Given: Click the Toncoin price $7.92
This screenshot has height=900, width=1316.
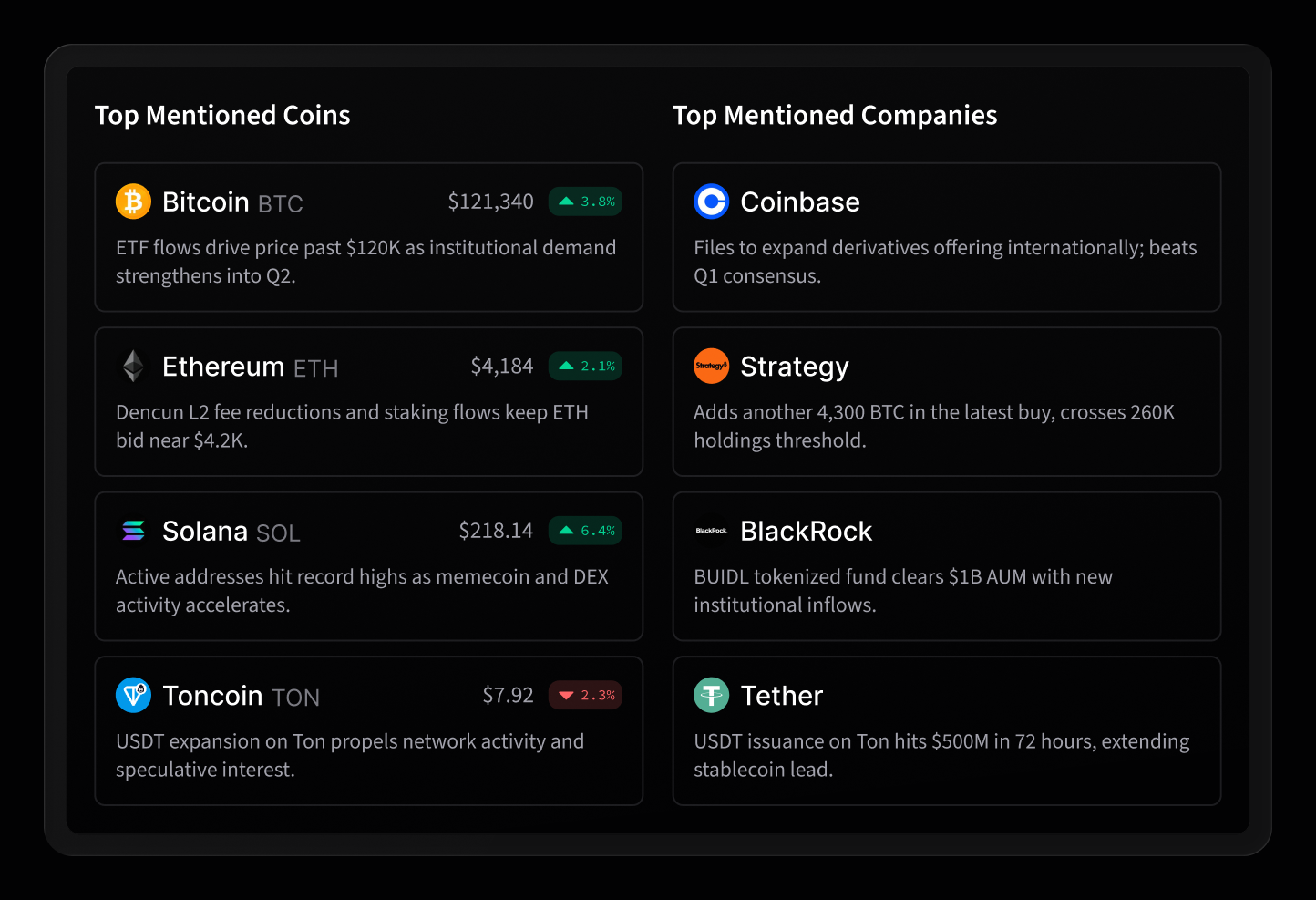Looking at the screenshot, I should 508,696.
